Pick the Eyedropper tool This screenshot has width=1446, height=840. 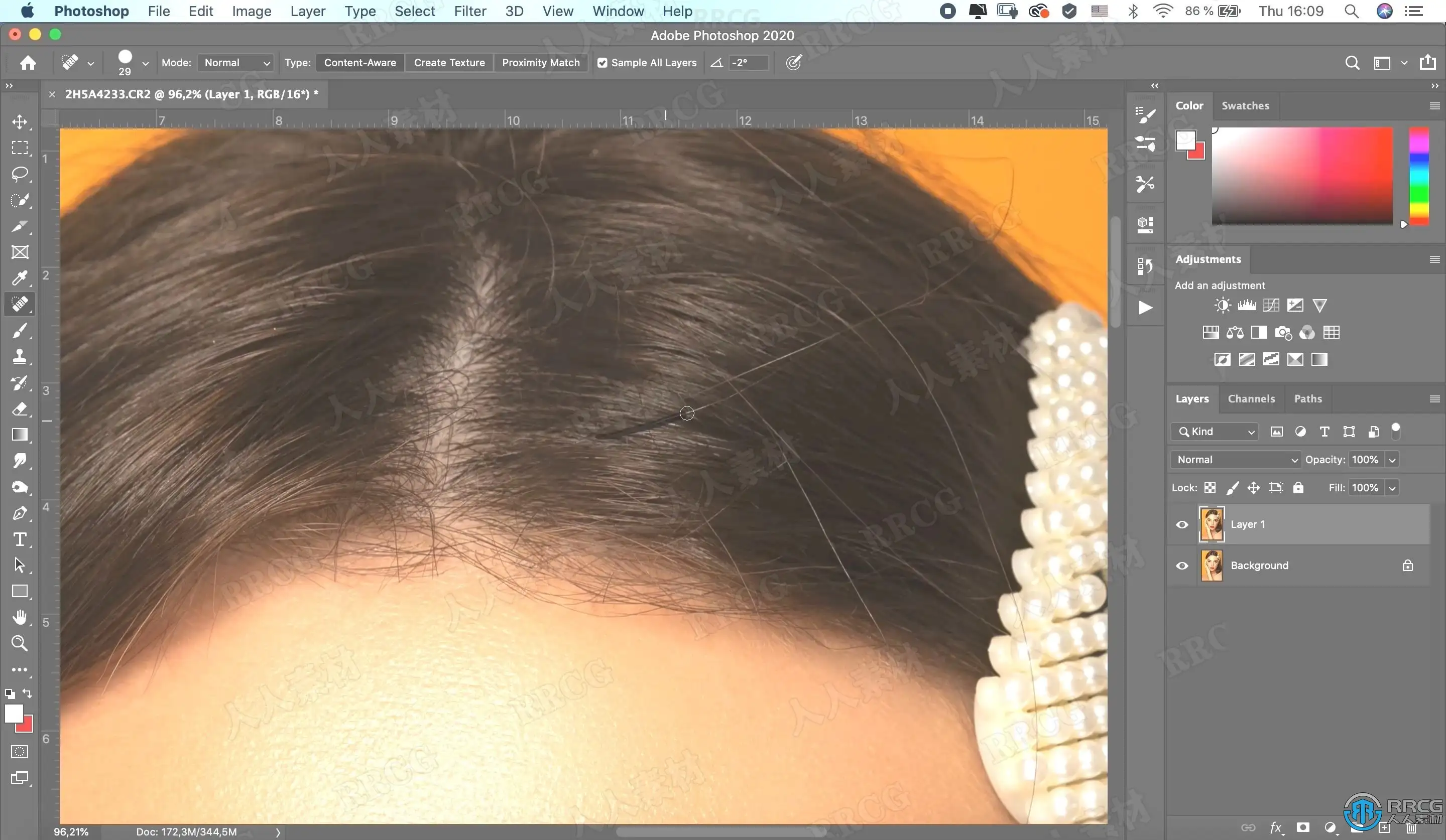[20, 278]
